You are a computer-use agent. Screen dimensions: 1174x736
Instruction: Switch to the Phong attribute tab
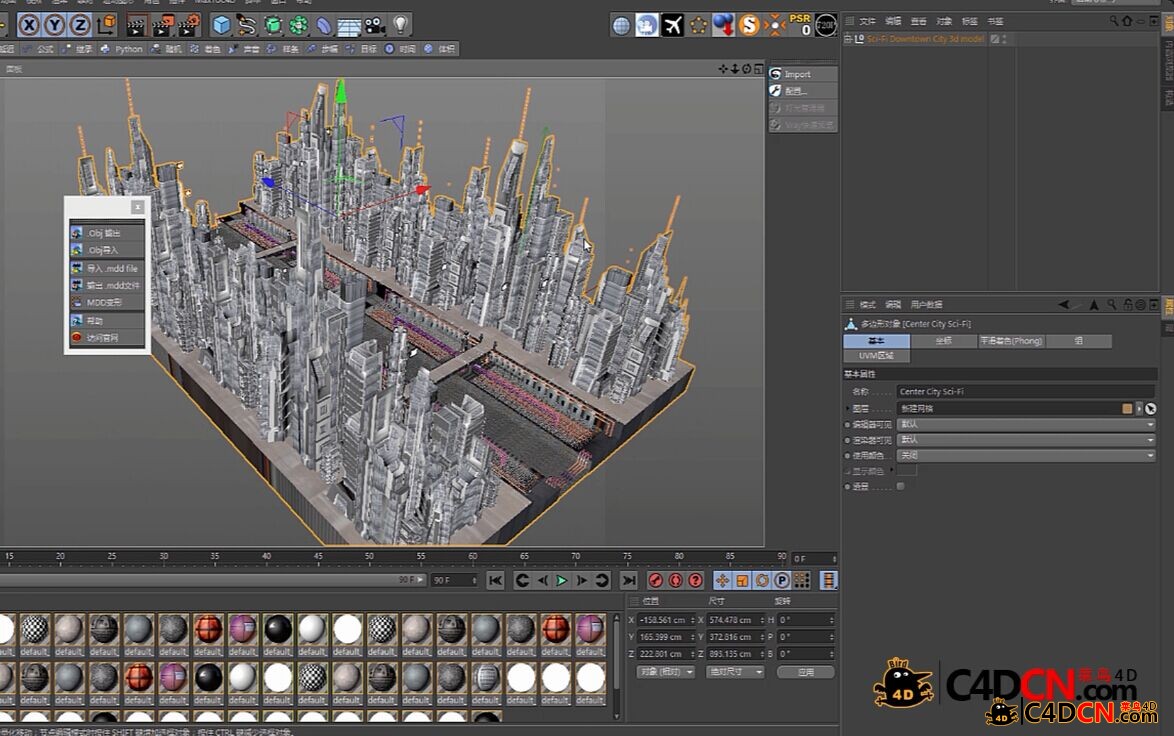pos(1011,341)
